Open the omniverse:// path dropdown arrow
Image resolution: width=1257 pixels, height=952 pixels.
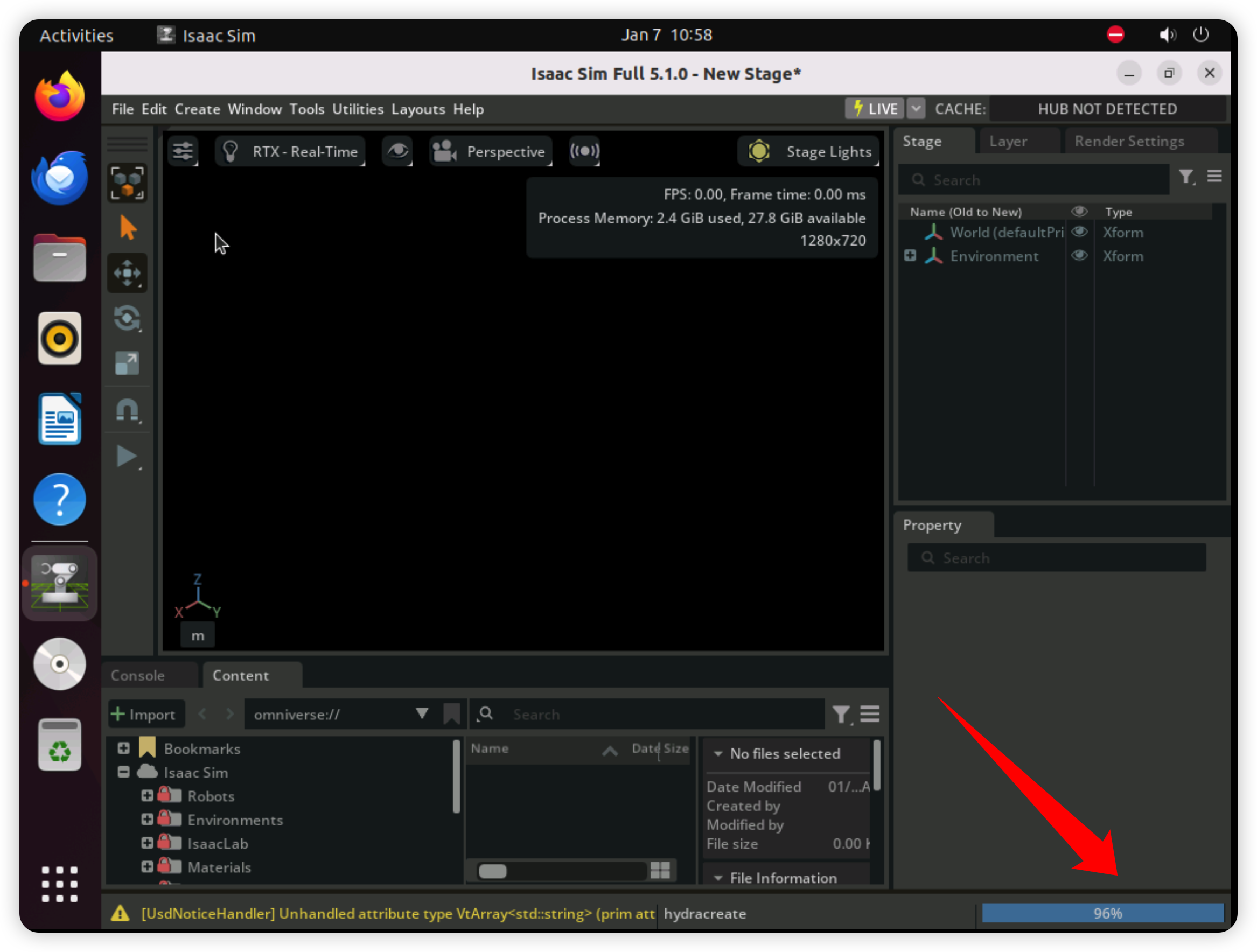tap(422, 713)
